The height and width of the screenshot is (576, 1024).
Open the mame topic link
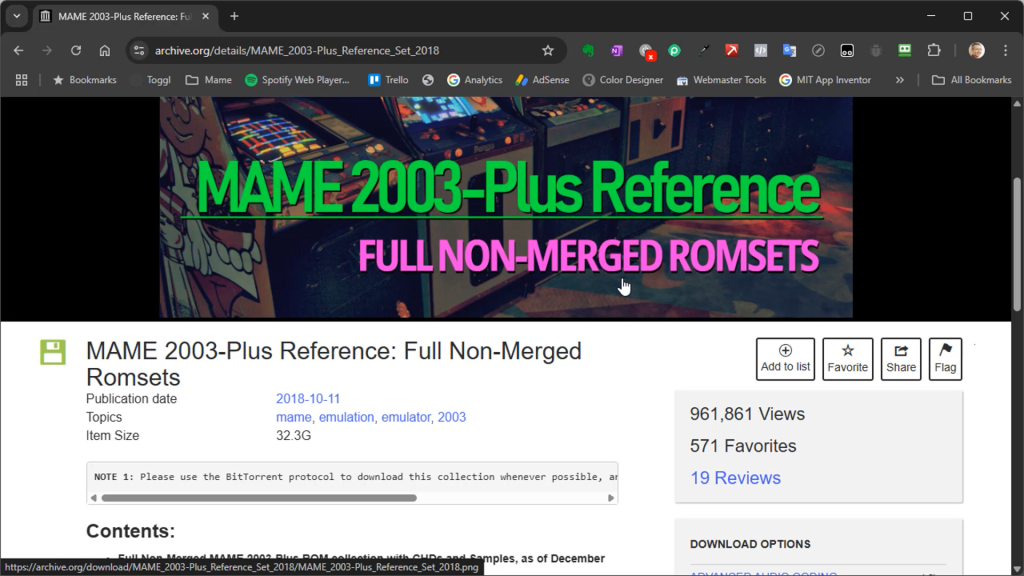click(294, 417)
